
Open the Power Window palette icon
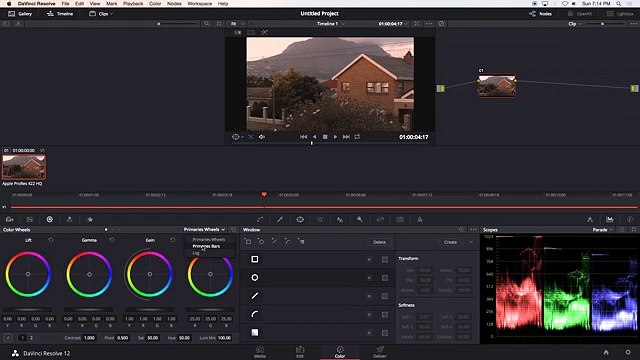[300, 220]
